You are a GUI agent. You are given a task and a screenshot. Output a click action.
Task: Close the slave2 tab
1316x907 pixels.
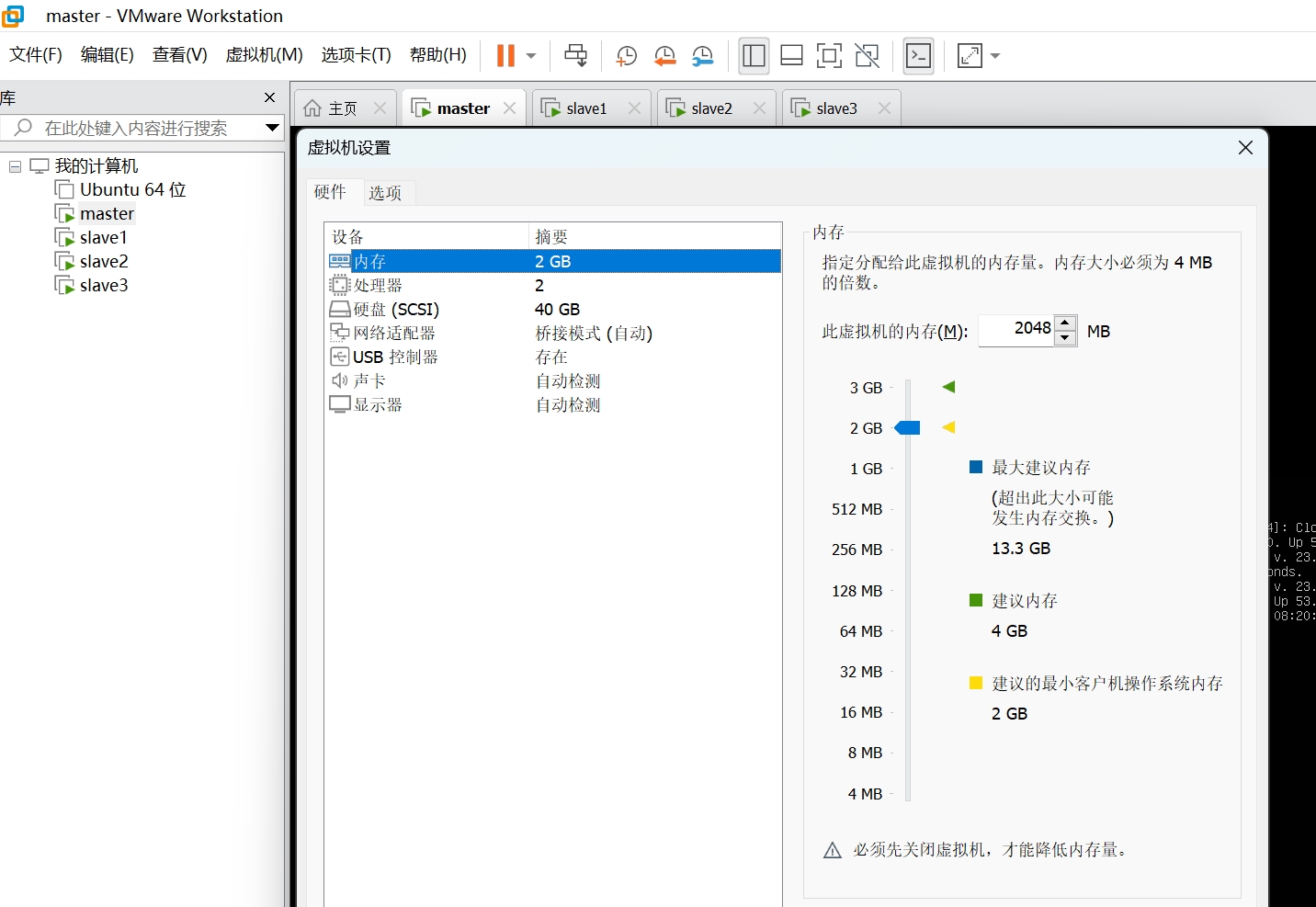(x=759, y=108)
